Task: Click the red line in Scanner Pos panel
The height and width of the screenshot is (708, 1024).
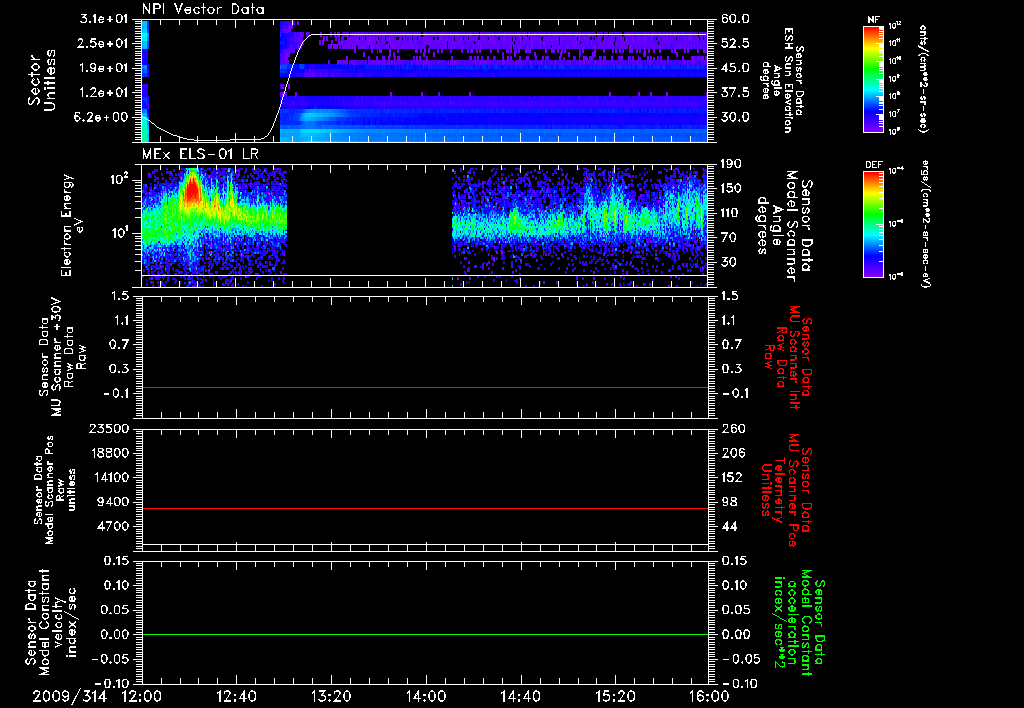Action: (x=424, y=508)
